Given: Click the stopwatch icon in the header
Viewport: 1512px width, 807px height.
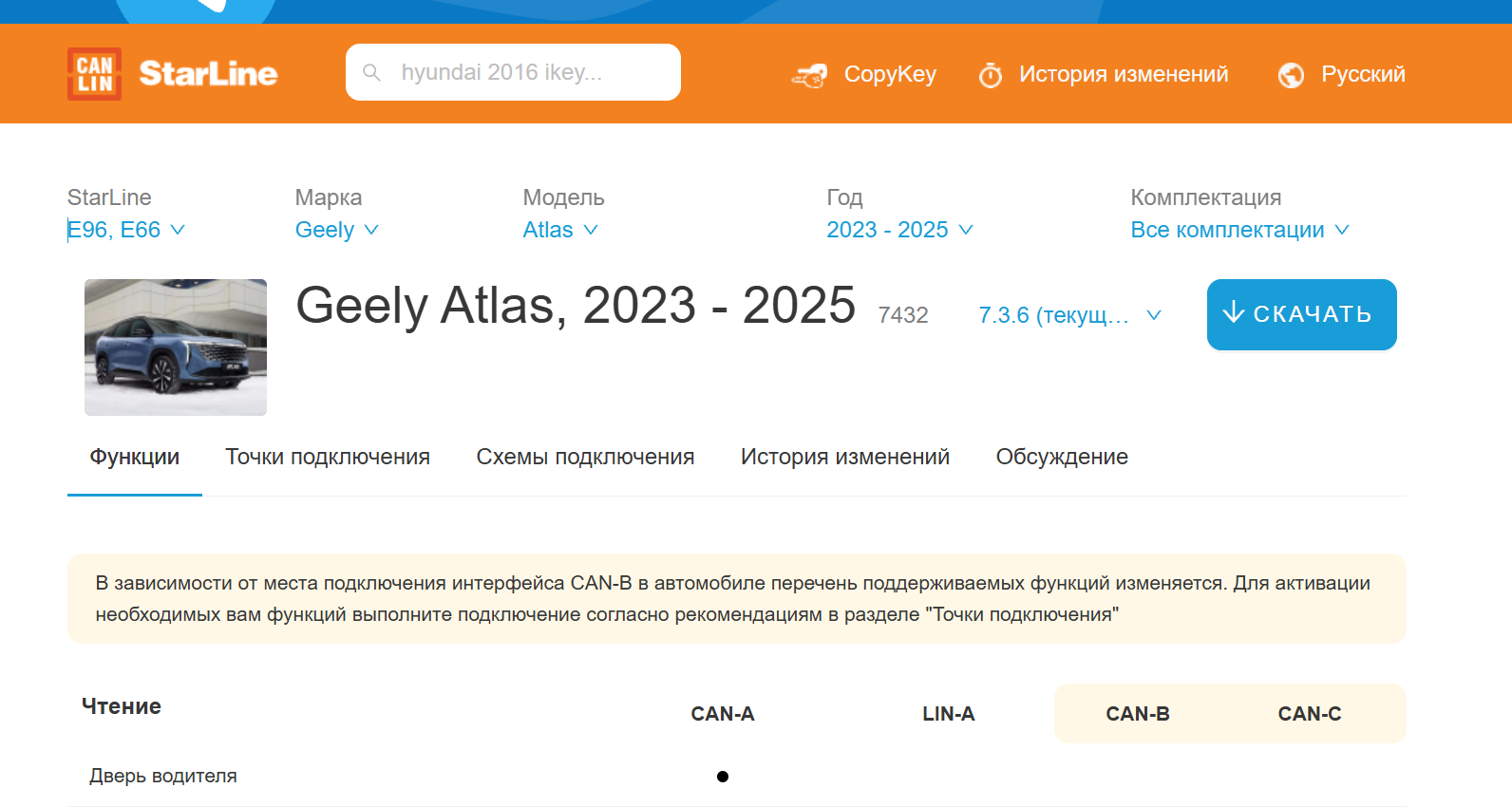Looking at the screenshot, I should click(990, 75).
